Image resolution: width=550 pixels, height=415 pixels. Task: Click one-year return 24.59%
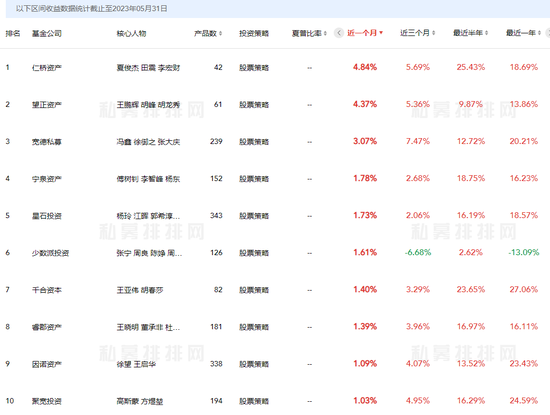(524, 401)
